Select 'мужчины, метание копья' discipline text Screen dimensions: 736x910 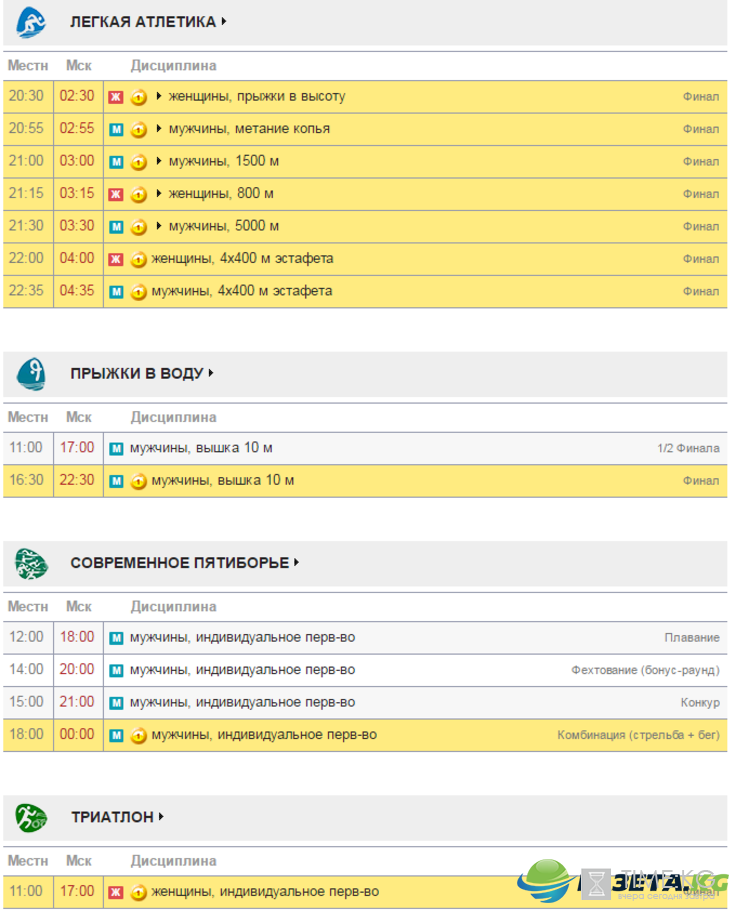pyautogui.click(x=249, y=129)
